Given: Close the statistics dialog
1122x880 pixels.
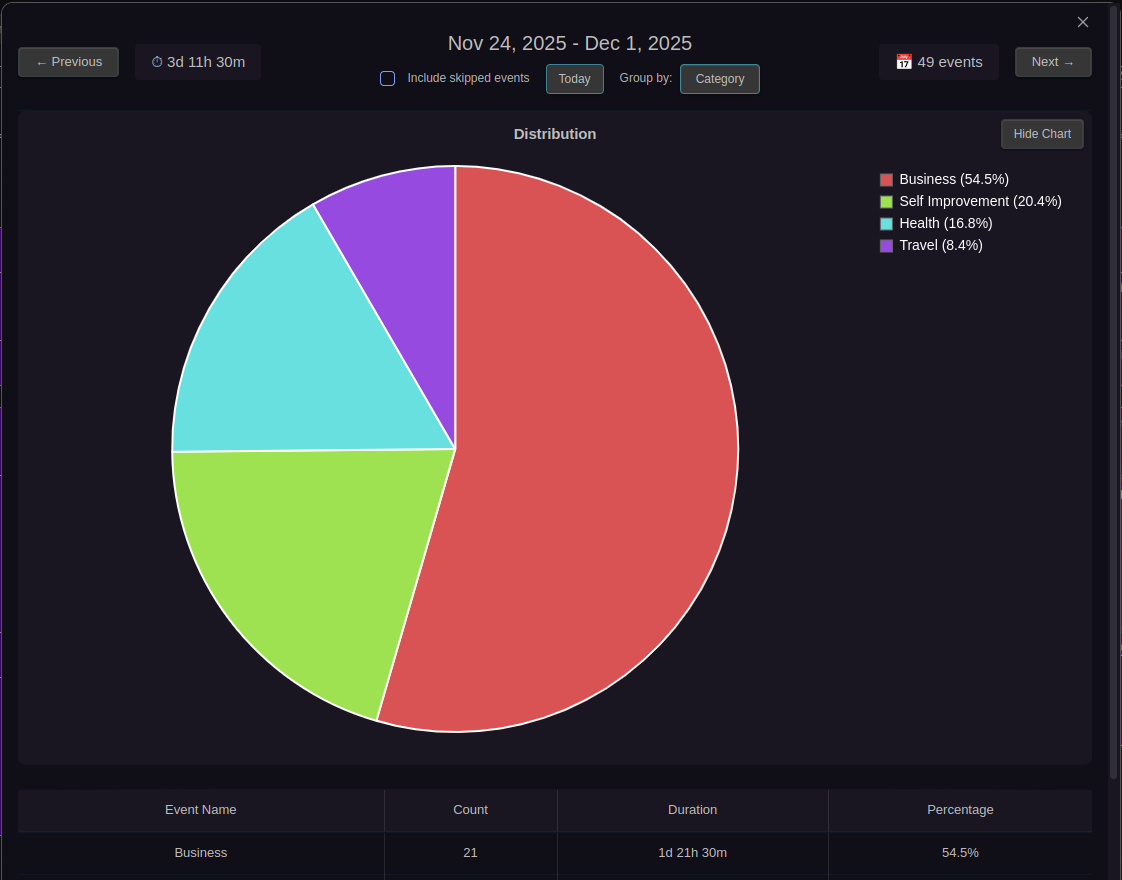Looking at the screenshot, I should 1083,21.
